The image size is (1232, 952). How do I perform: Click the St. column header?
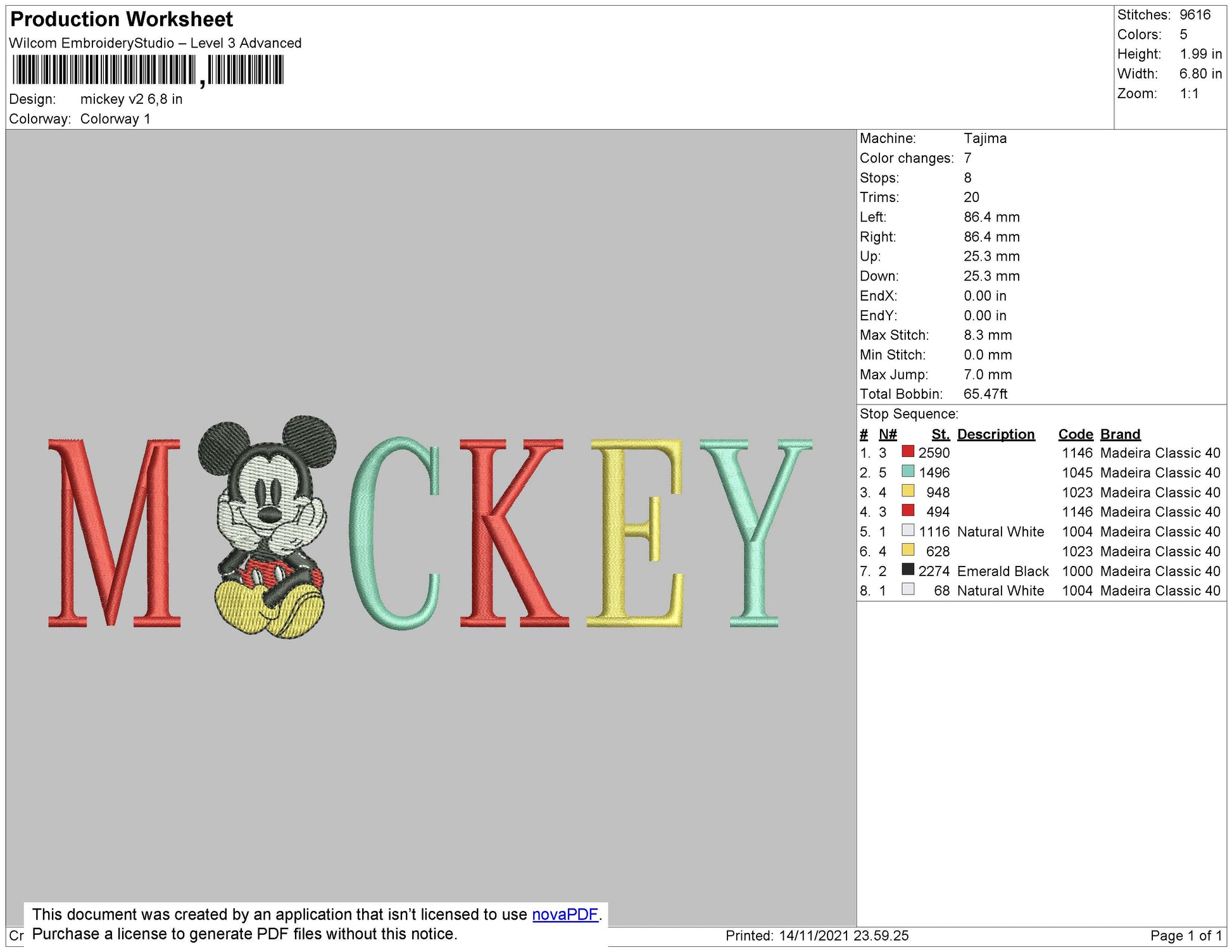[x=940, y=434]
